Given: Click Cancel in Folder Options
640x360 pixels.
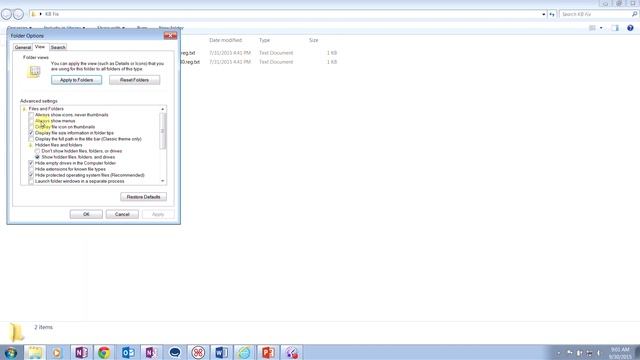Looking at the screenshot, I should pos(122,214).
